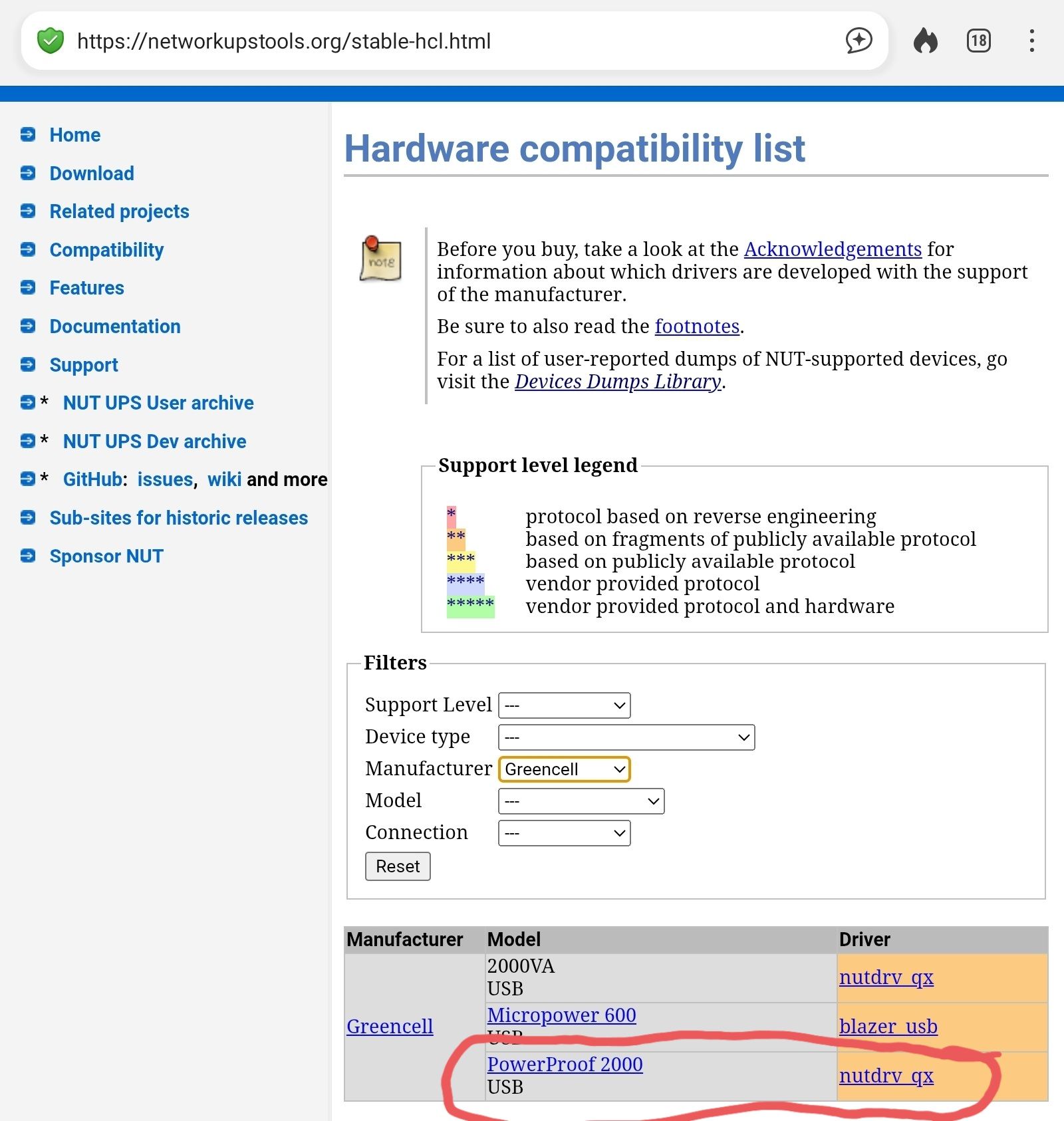Viewport: 1064px width, 1121px height.
Task: Tap the green shield security icon
Action: 51,41
